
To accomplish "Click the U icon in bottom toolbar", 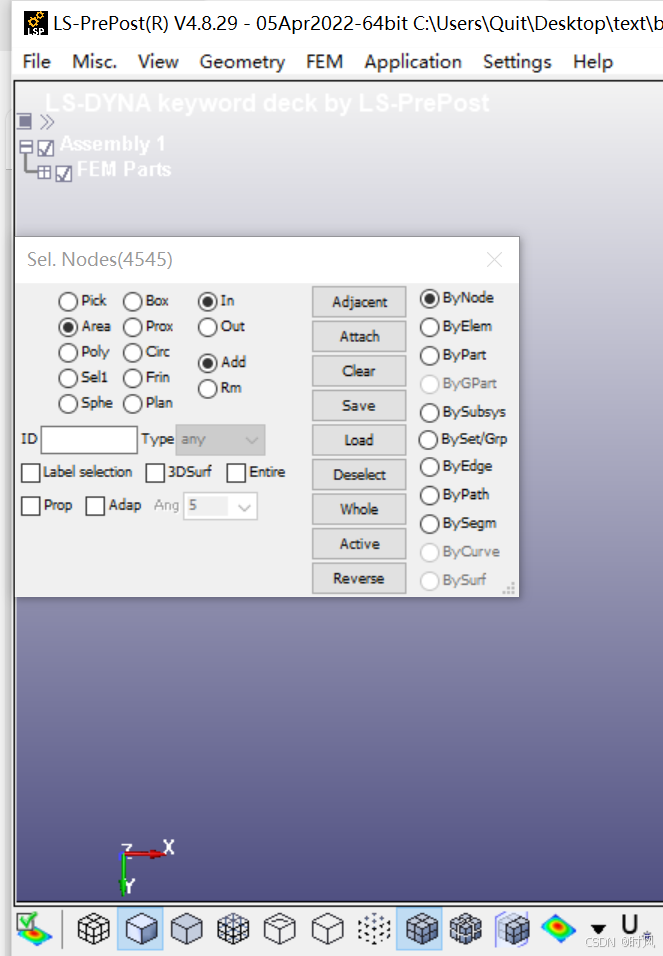I will [629, 924].
